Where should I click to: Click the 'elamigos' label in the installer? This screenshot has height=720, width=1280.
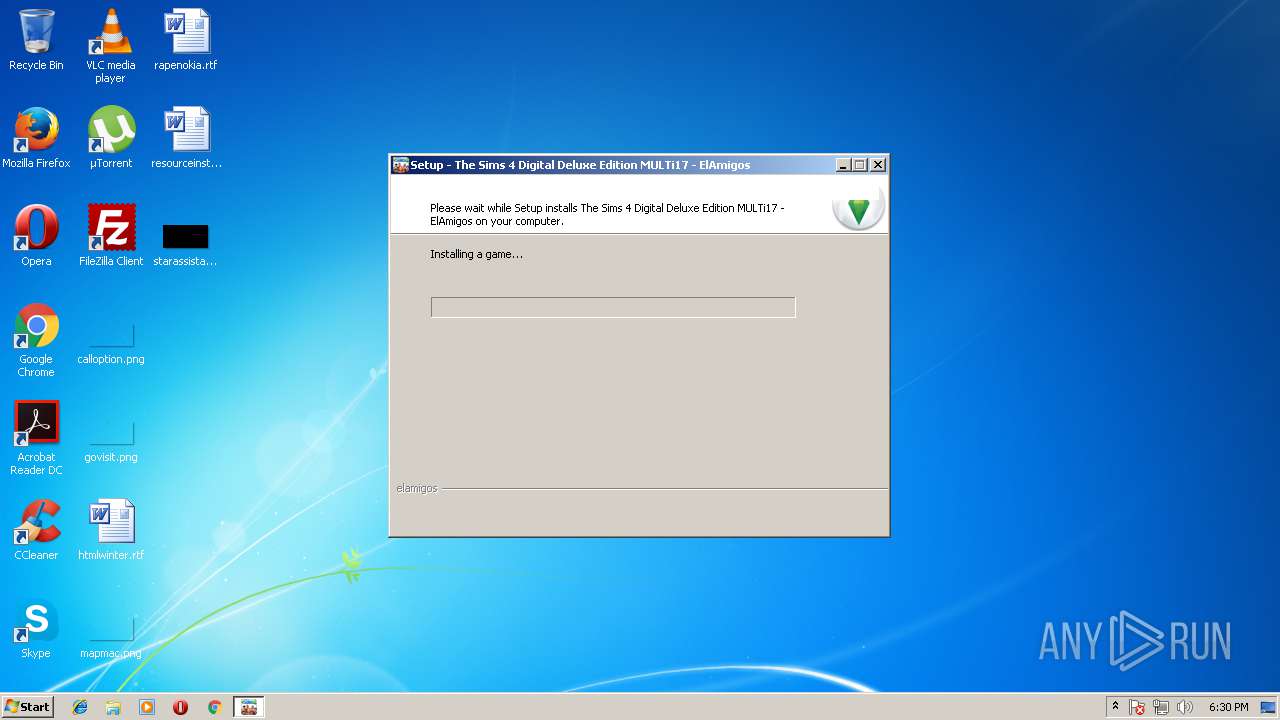[416, 488]
